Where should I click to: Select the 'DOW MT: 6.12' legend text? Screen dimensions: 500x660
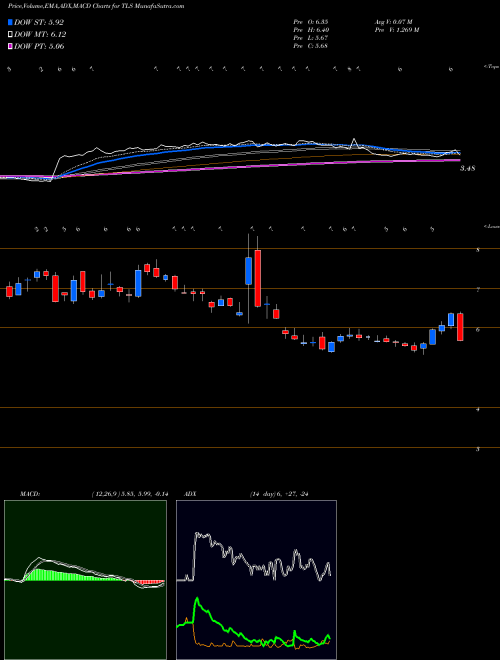pos(40,35)
